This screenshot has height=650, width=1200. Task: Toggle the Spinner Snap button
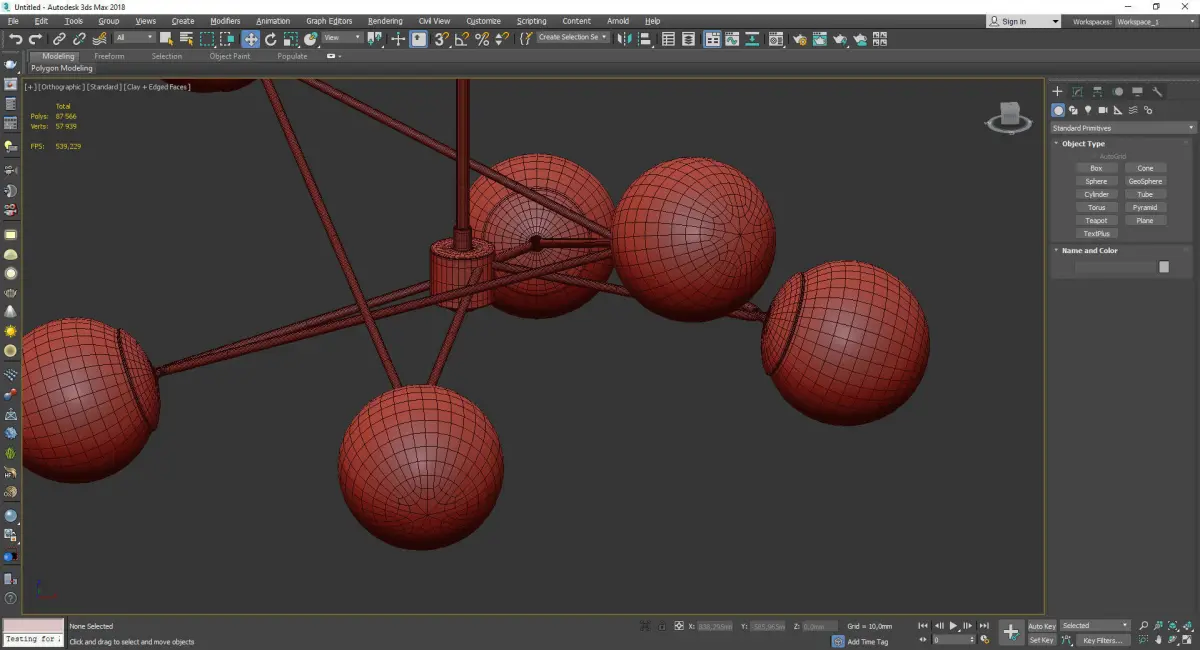503,39
